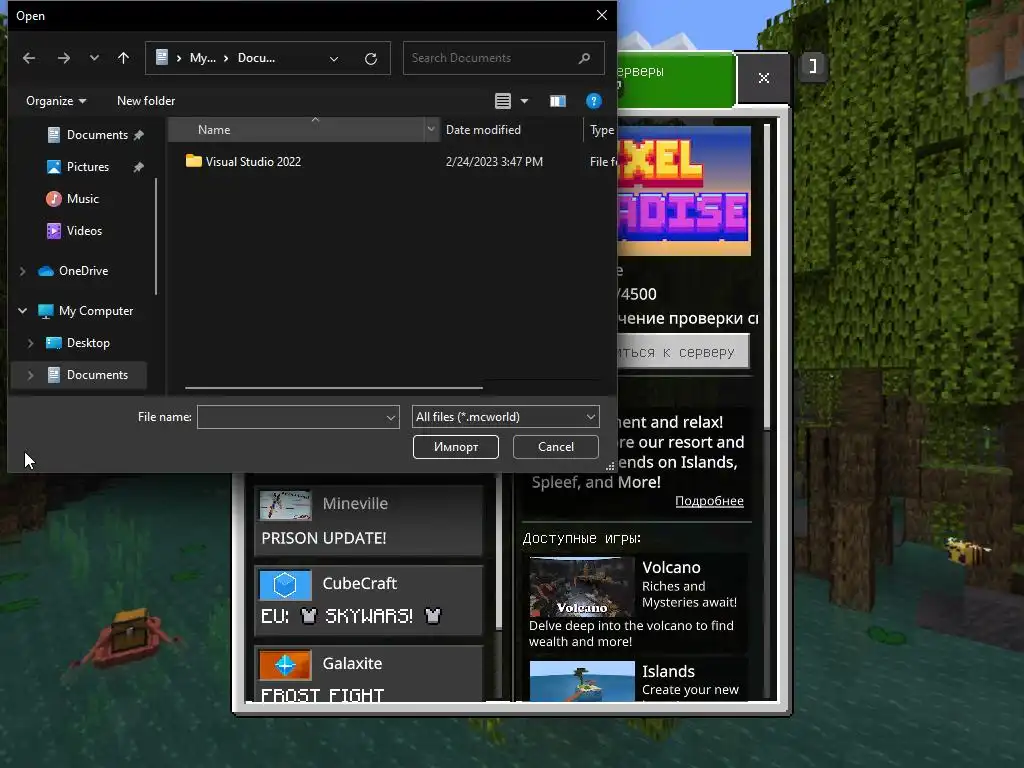Open the Islands game thumbnail

click(582, 681)
